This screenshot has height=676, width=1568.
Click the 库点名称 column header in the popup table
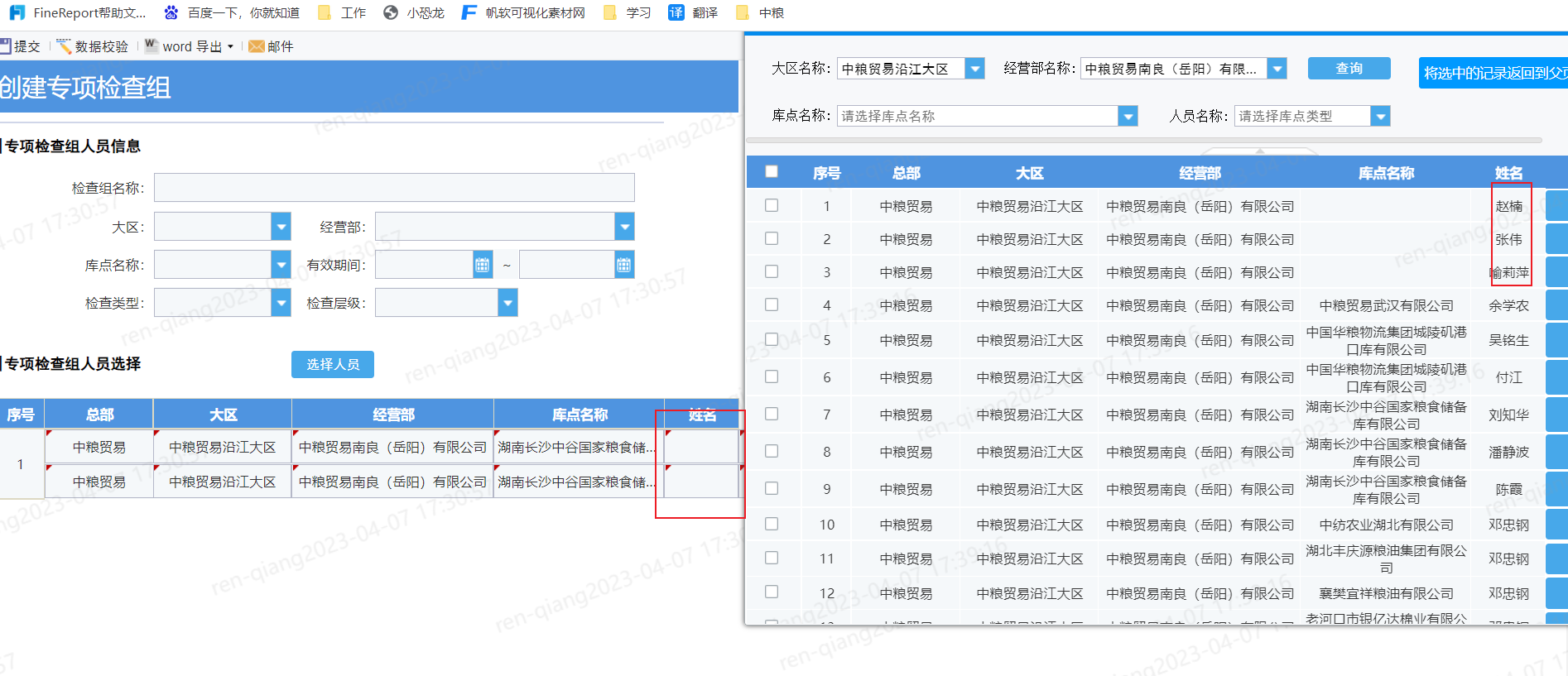tap(1386, 173)
